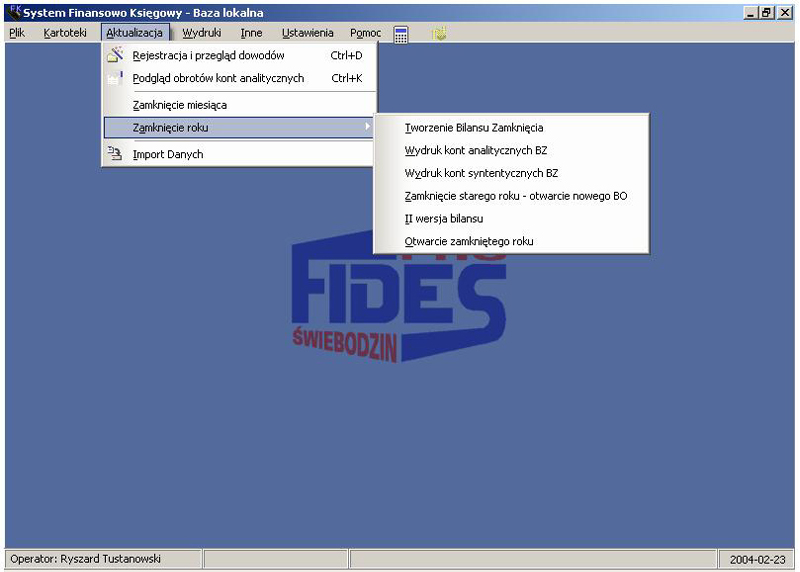Image resolution: width=800 pixels, height=572 pixels.
Task: Open the Wydruki menu
Action: (202, 33)
